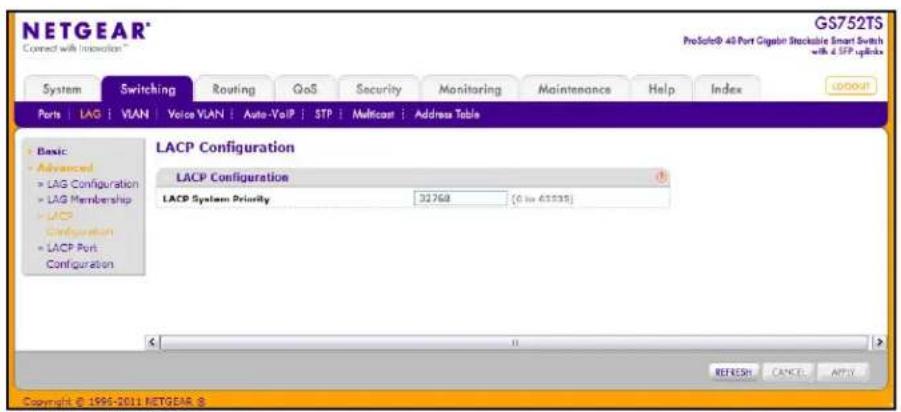Switch to the QoS tab
901x412 pixels.
[305, 90]
